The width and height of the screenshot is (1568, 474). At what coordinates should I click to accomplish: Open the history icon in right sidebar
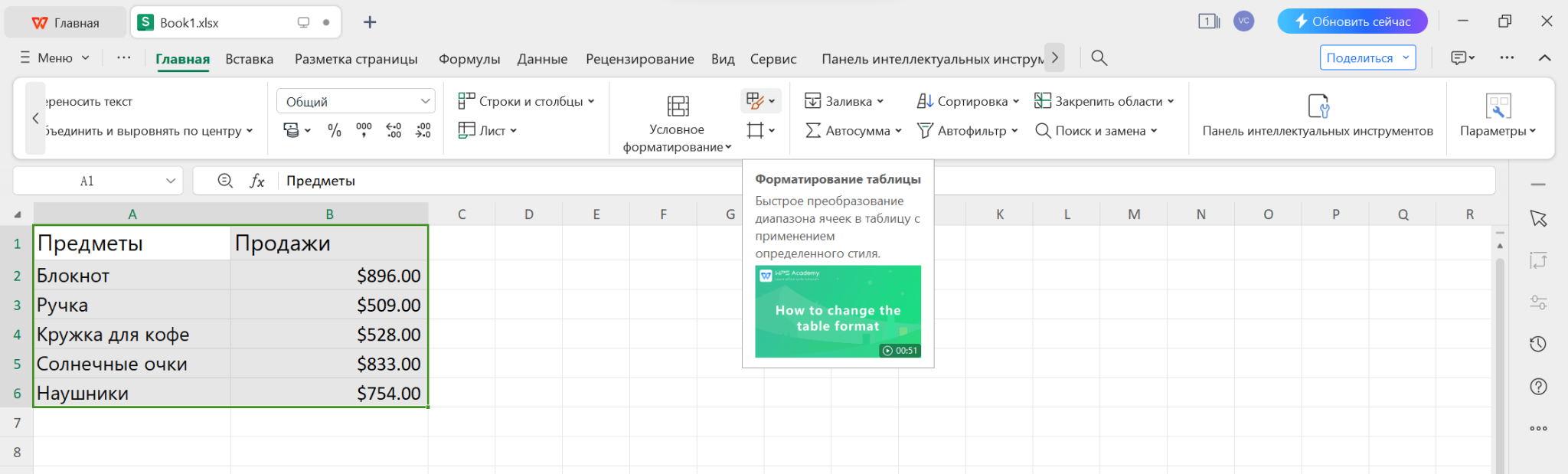pyautogui.click(x=1538, y=345)
